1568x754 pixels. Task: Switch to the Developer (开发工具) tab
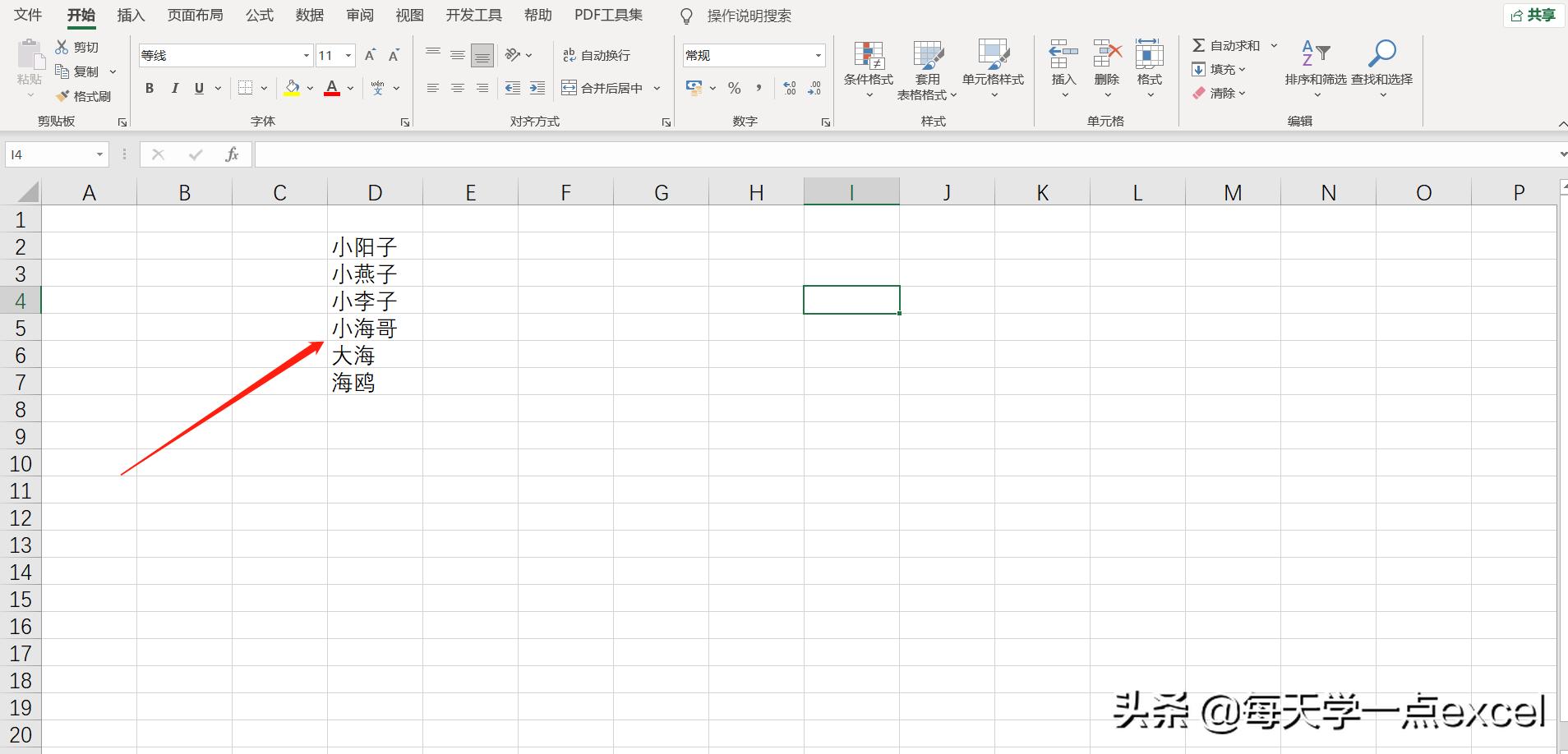pos(473,15)
